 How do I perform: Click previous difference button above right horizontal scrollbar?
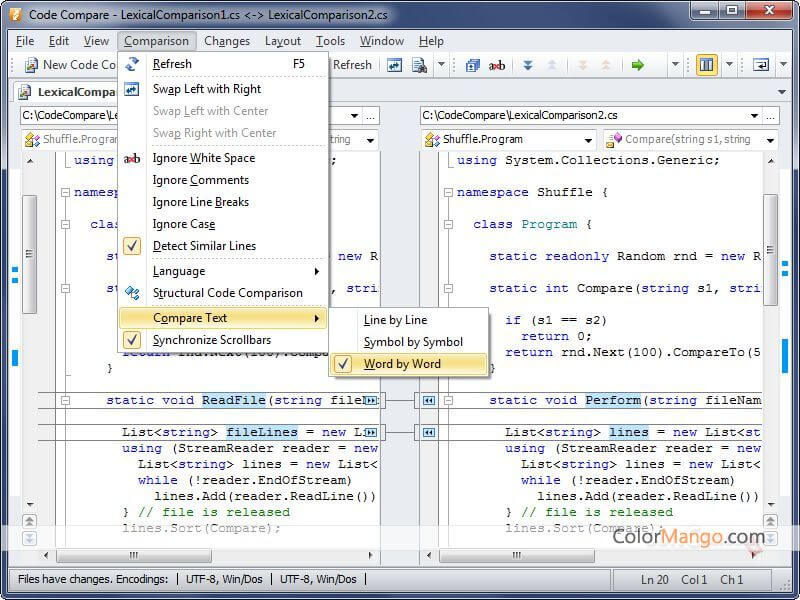pos(770,521)
